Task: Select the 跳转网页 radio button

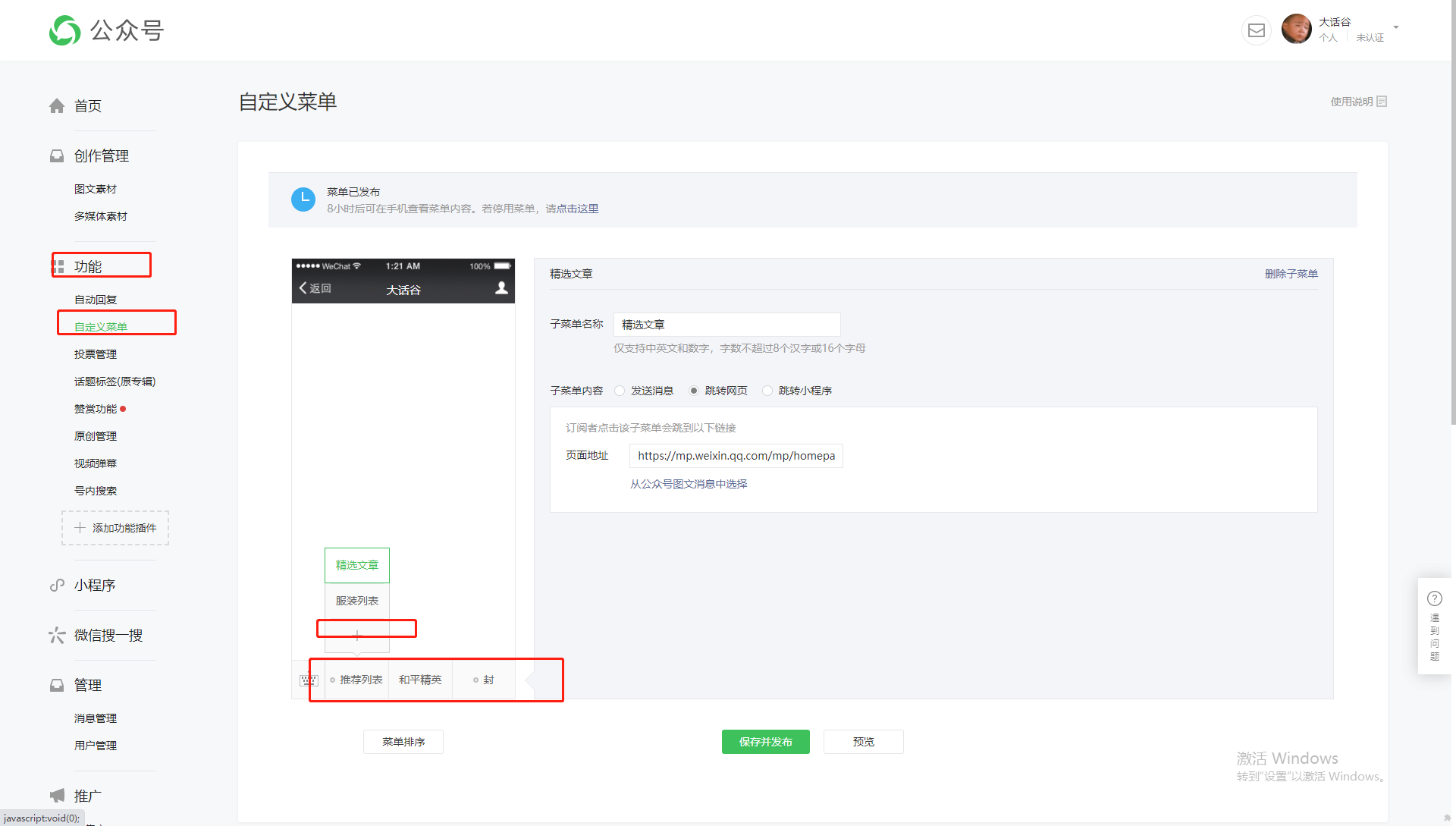Action: 693,391
